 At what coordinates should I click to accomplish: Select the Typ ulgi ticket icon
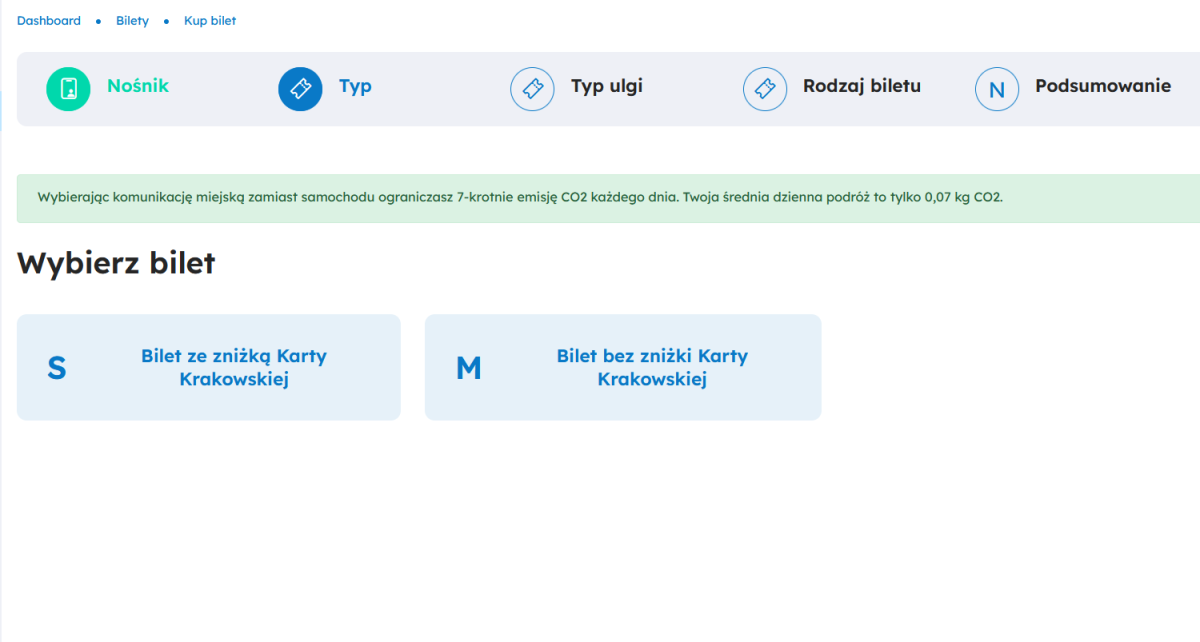pyautogui.click(x=532, y=89)
